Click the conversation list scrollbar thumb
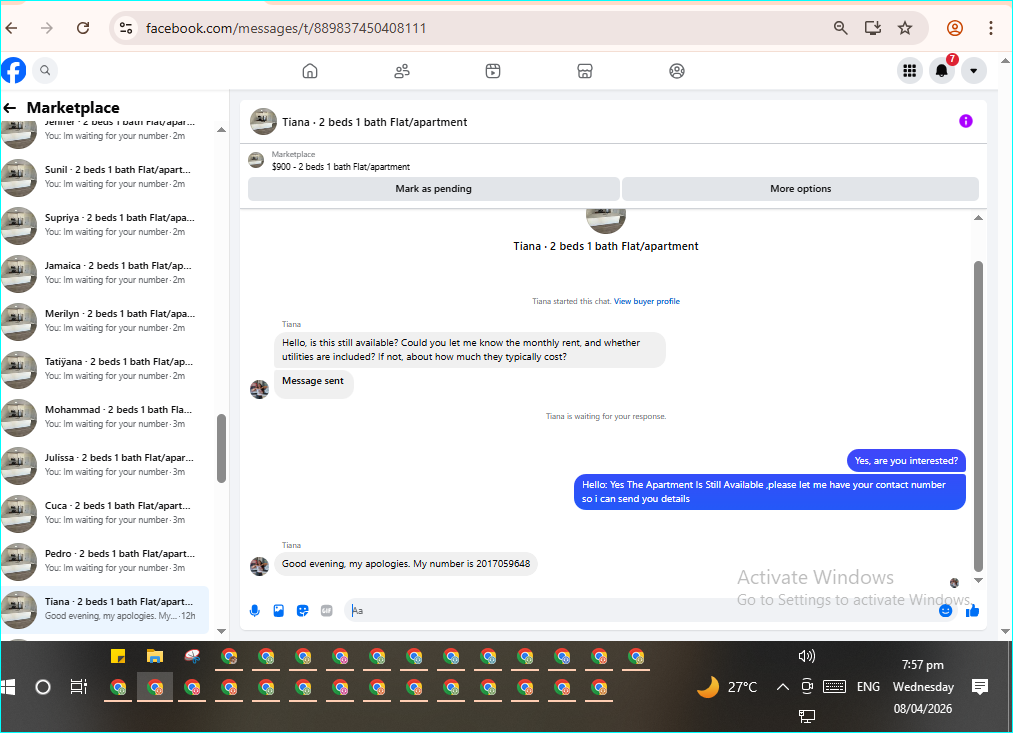Image resolution: width=1013 pixels, height=733 pixels. [222, 448]
